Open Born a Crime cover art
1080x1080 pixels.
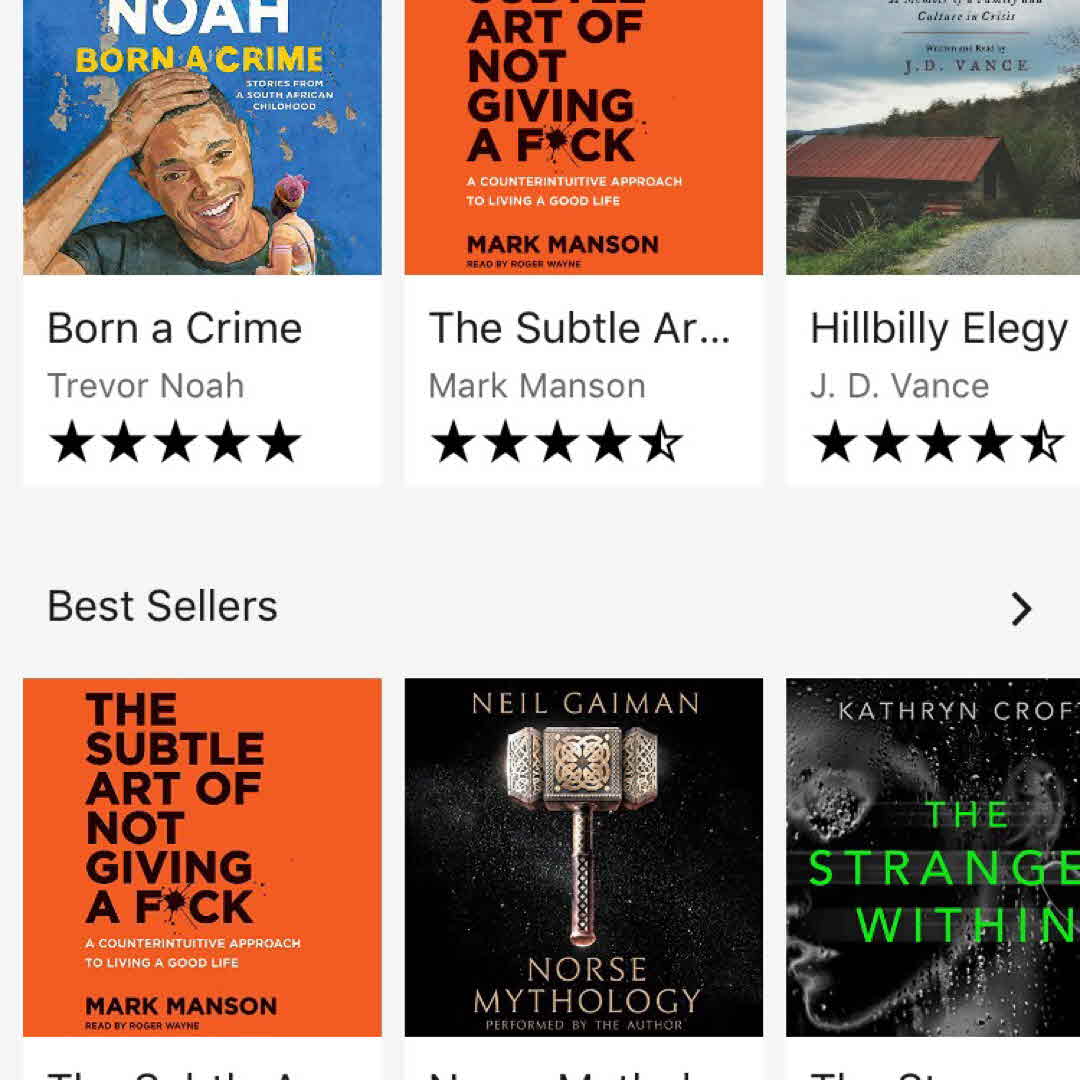(202, 137)
